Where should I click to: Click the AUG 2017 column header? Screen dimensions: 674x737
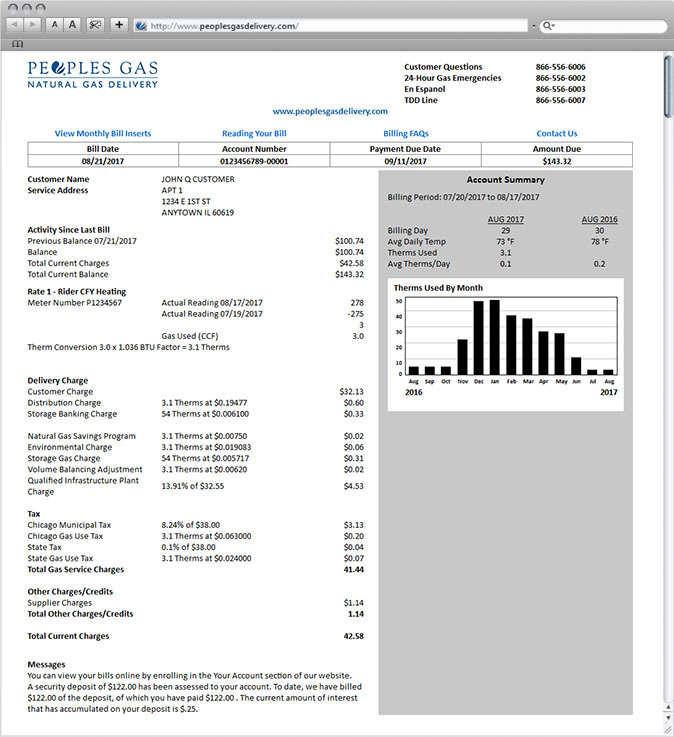point(505,220)
